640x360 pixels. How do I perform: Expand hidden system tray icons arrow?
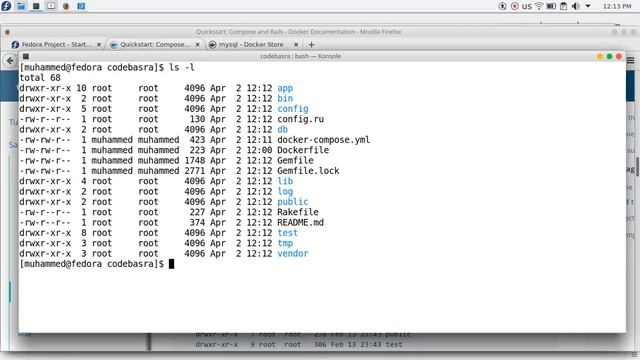(x=588, y=6)
